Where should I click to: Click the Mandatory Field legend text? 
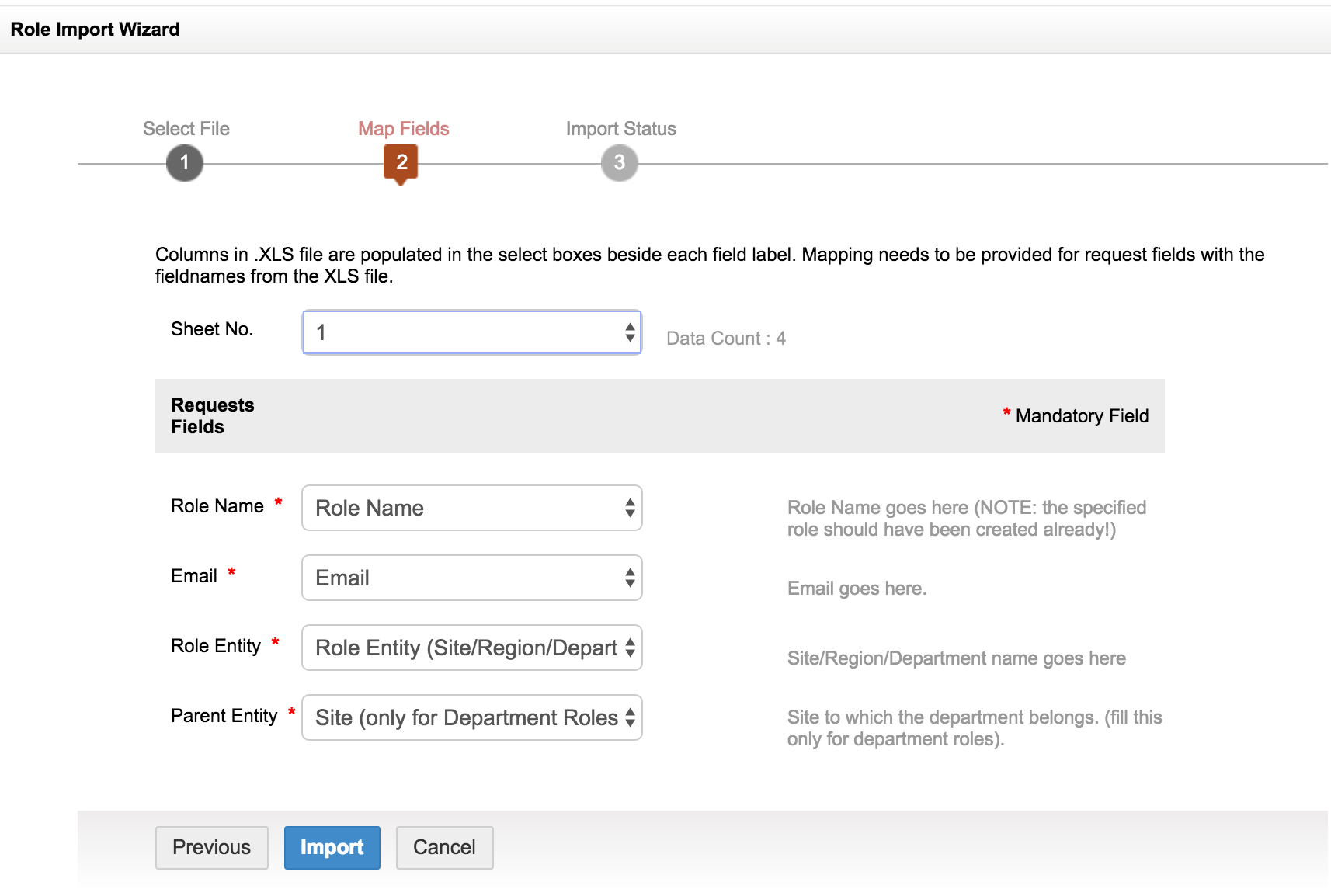coord(1081,416)
